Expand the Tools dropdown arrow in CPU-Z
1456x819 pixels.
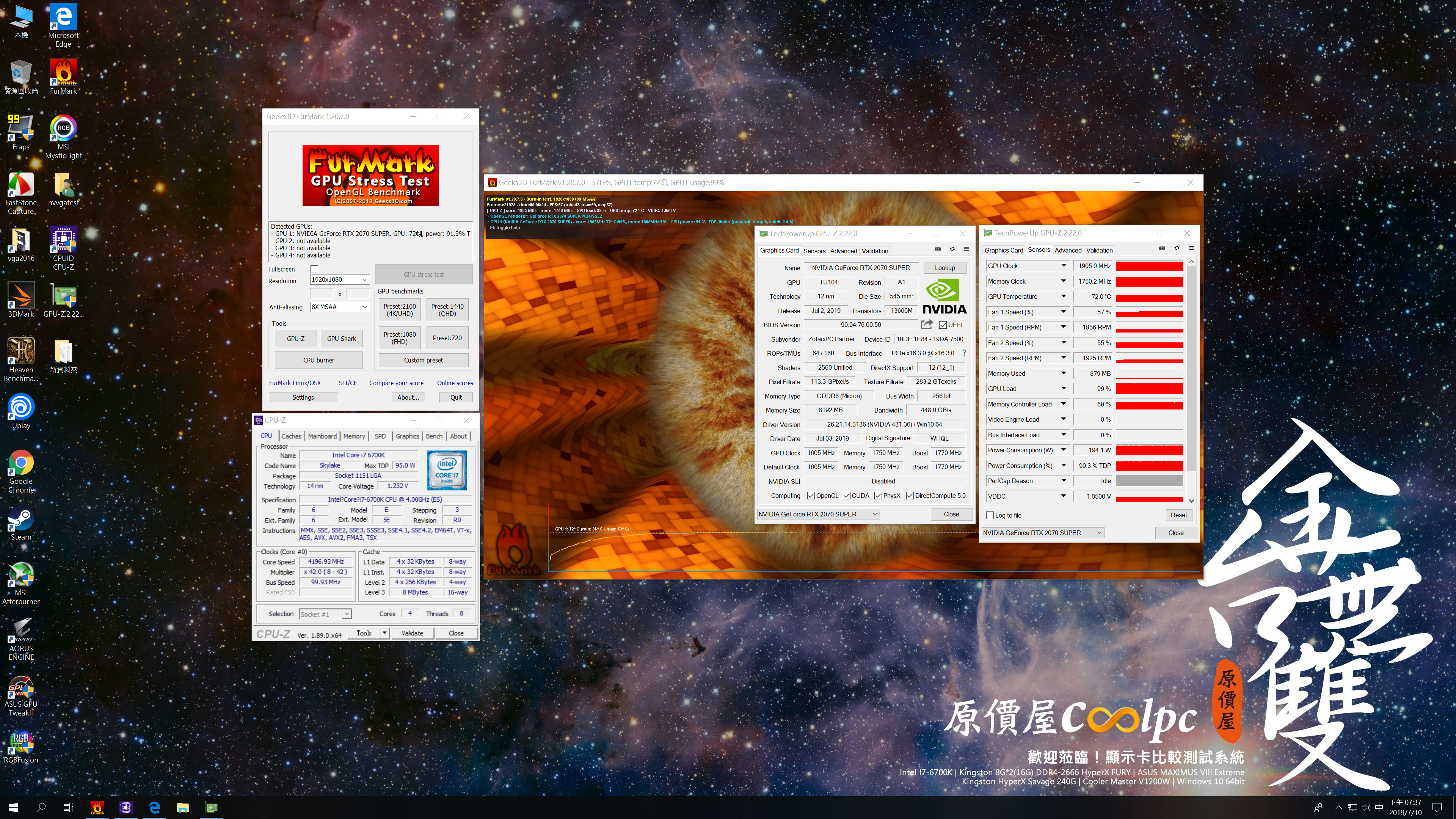[384, 633]
